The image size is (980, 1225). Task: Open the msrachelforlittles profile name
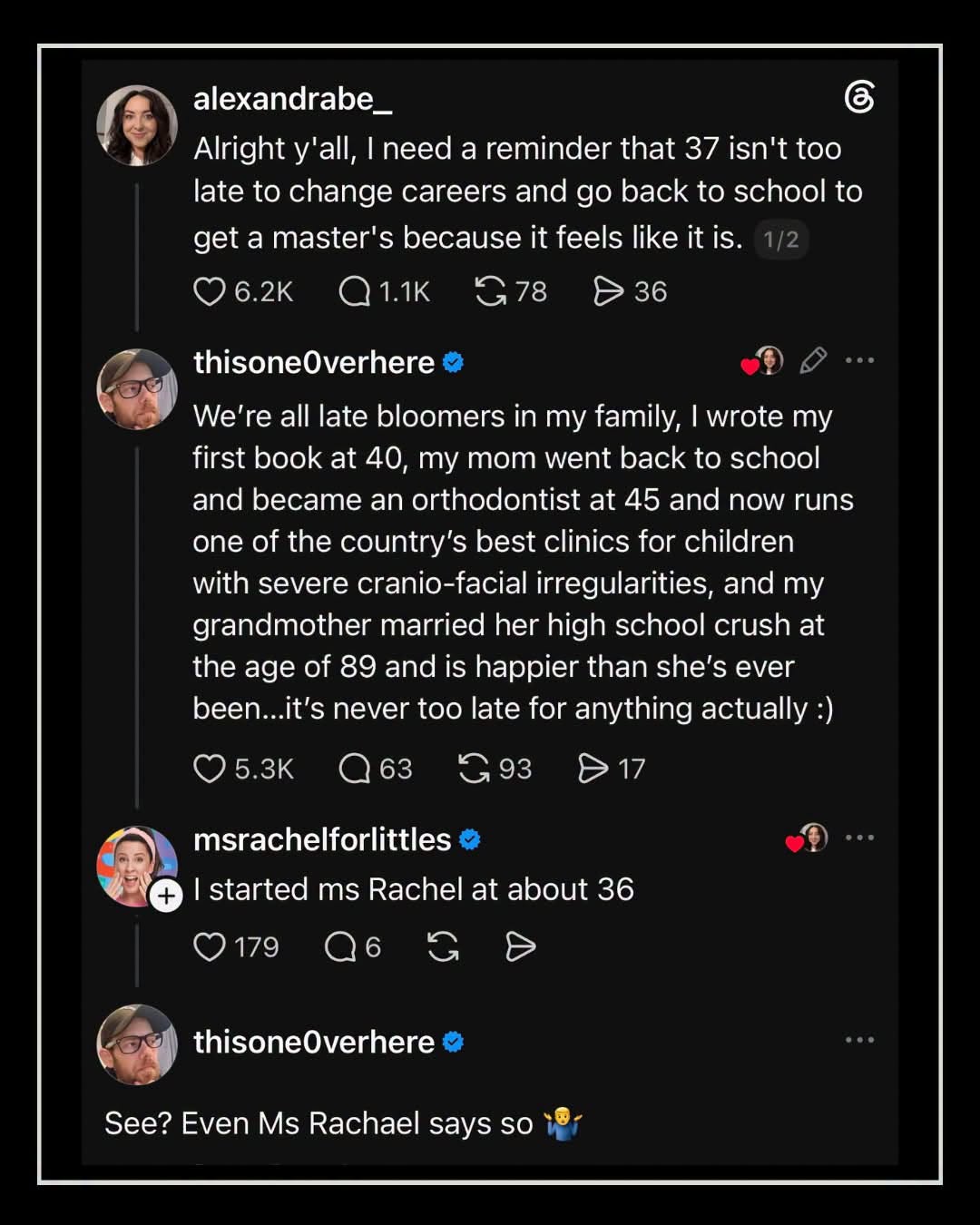click(322, 839)
